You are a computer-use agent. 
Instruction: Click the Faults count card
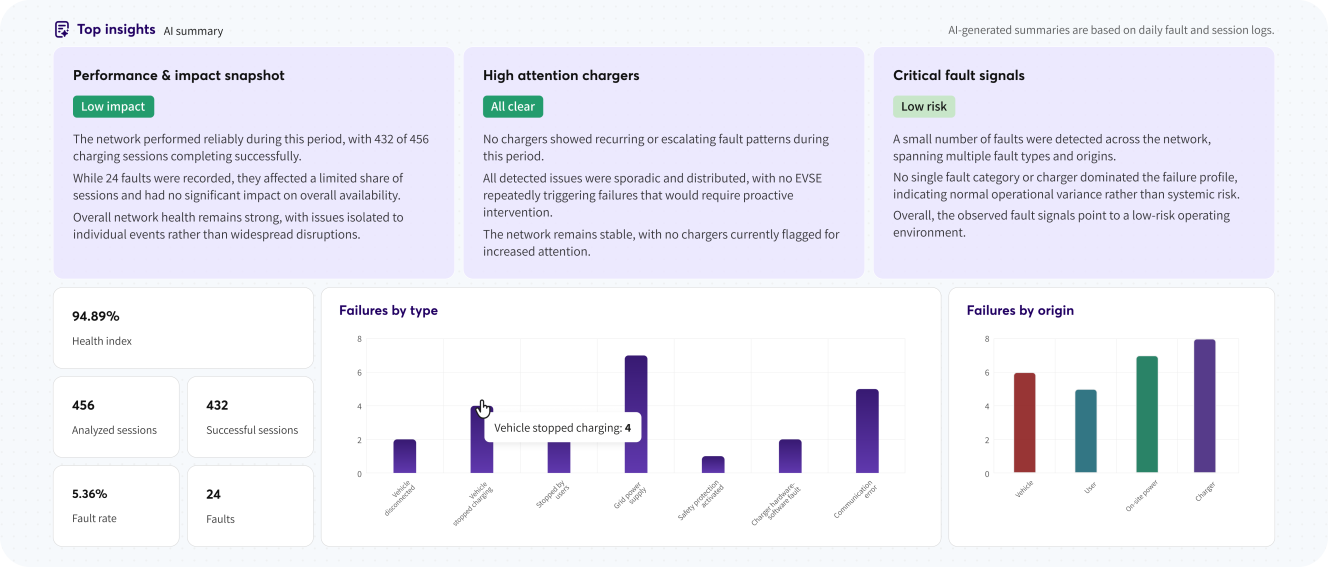pyautogui.click(x=250, y=506)
